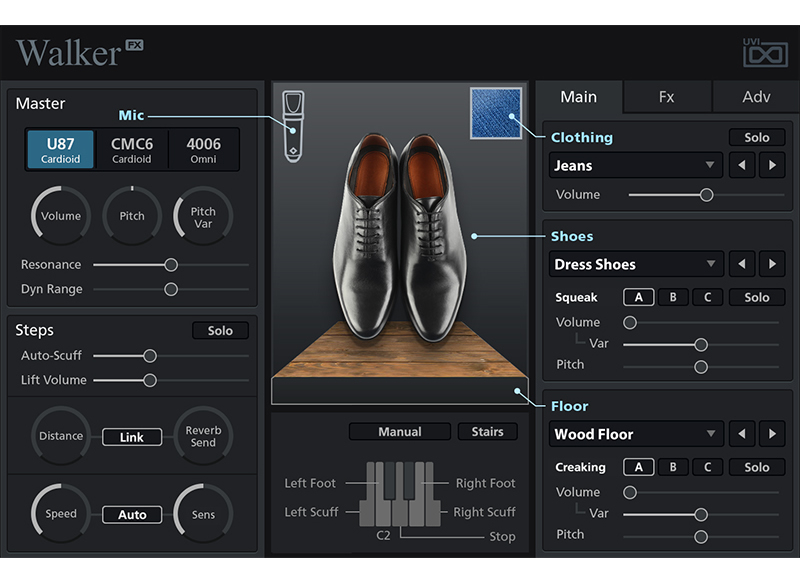Screen dimensions: 800x588
Task: Click the Manual mode button
Action: coord(400,431)
